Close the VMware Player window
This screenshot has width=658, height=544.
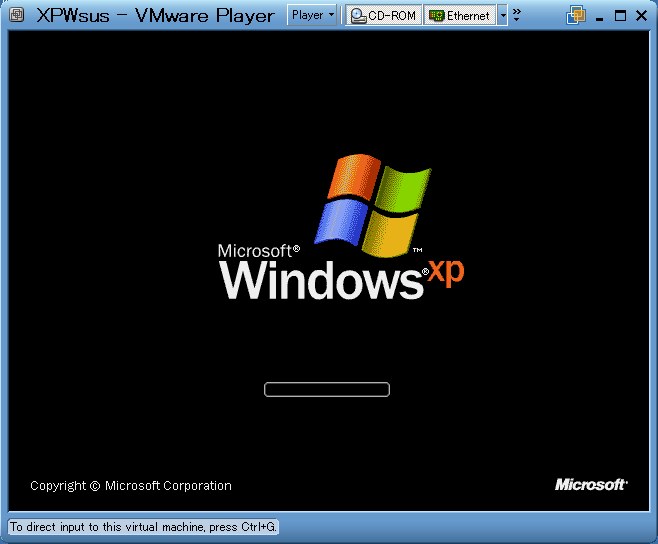(x=641, y=15)
